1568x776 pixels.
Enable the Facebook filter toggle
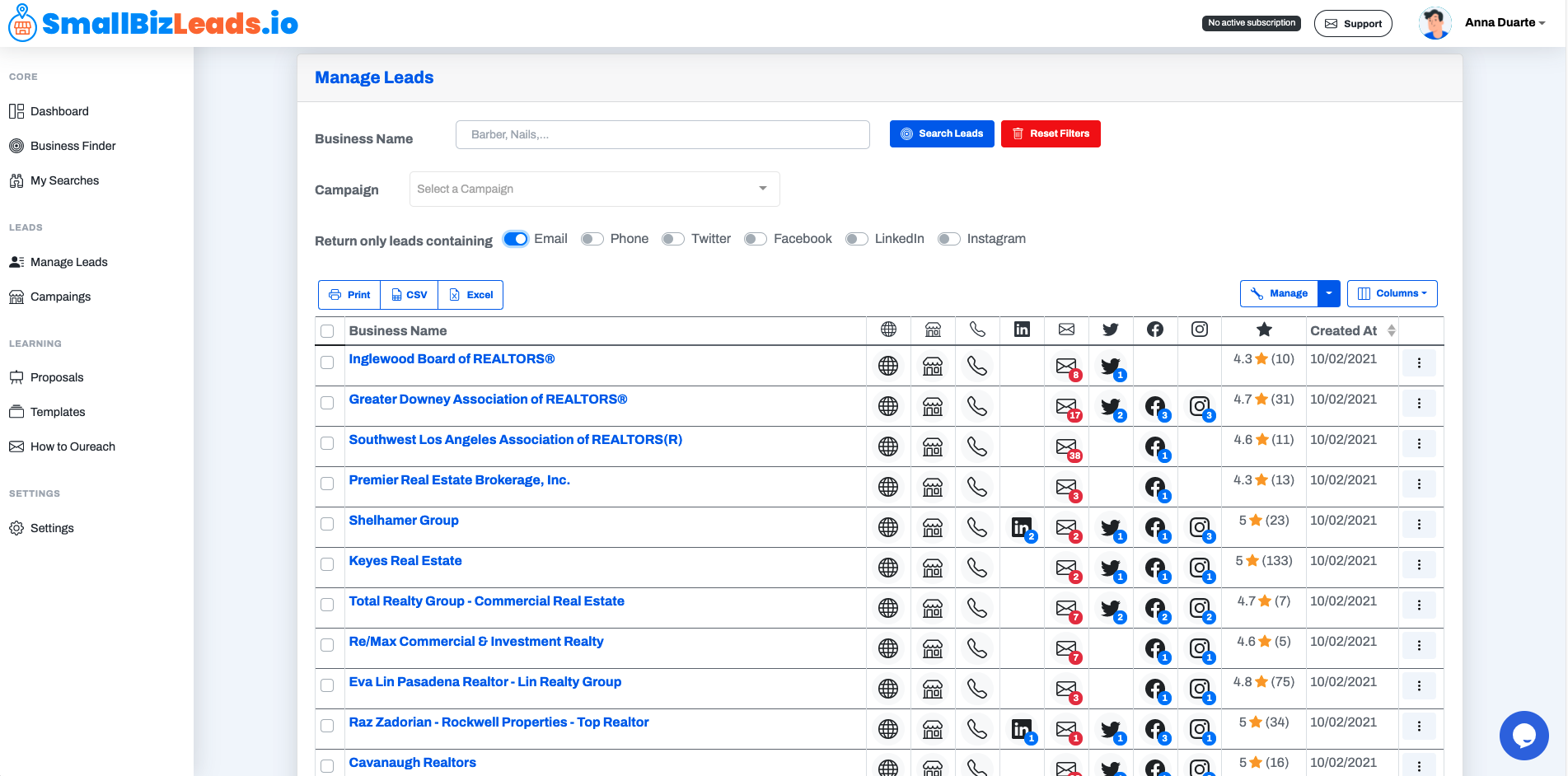click(755, 238)
